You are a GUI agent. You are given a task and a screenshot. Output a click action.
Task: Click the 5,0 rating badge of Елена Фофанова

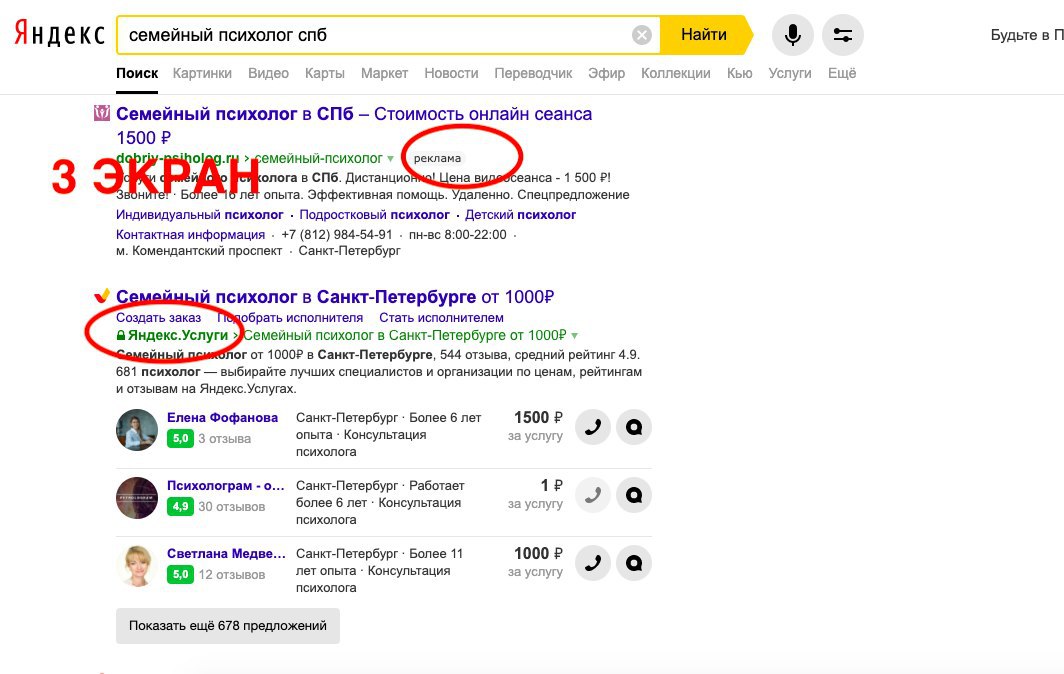(x=180, y=438)
